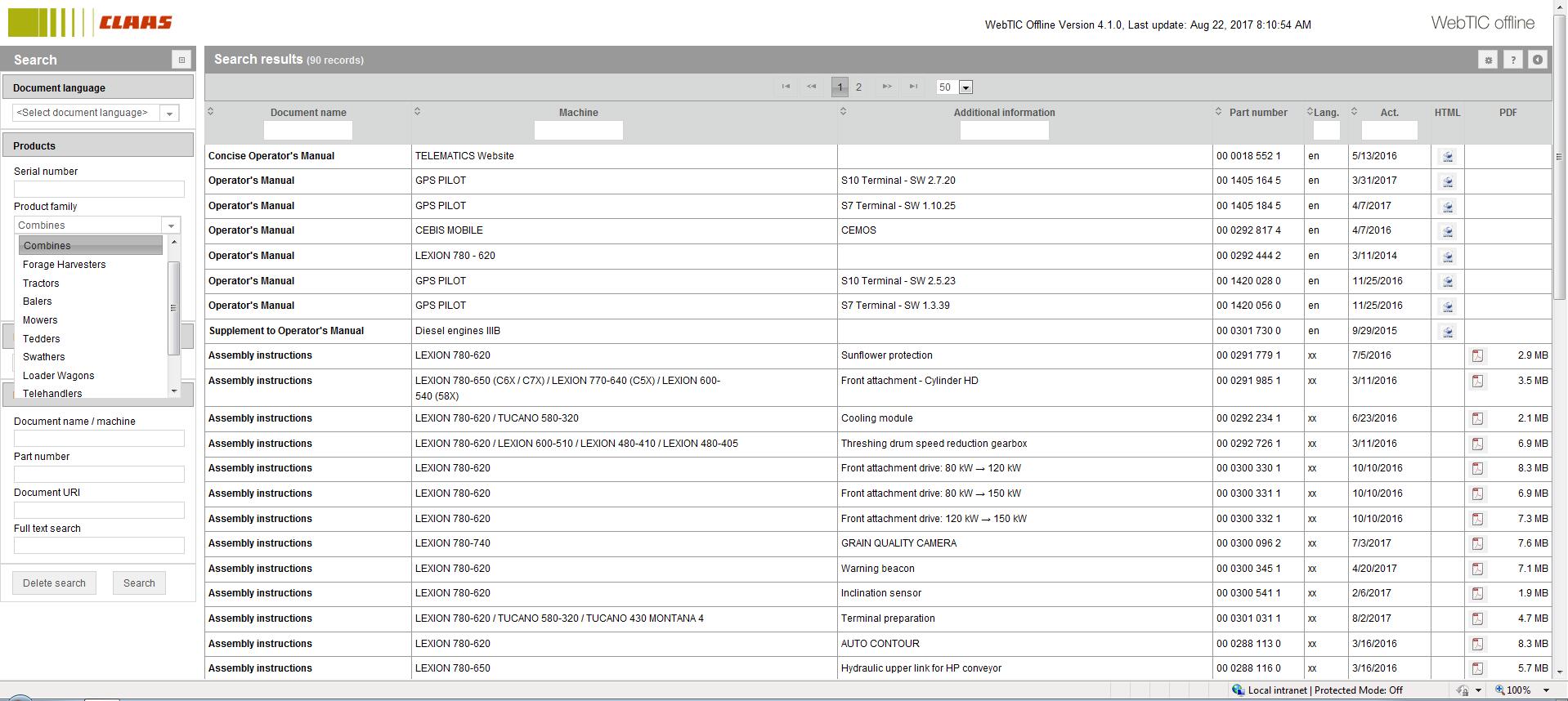Open PDF for Sunflower protection instructions
Viewport: 1568px width, 701px height.
(x=1477, y=356)
